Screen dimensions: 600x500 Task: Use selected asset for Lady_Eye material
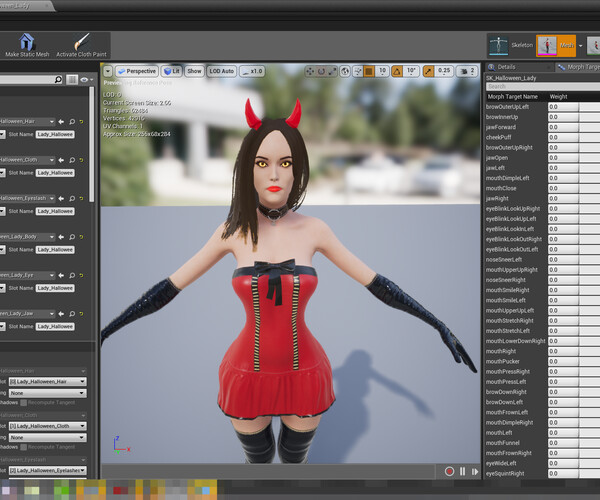click(61, 275)
